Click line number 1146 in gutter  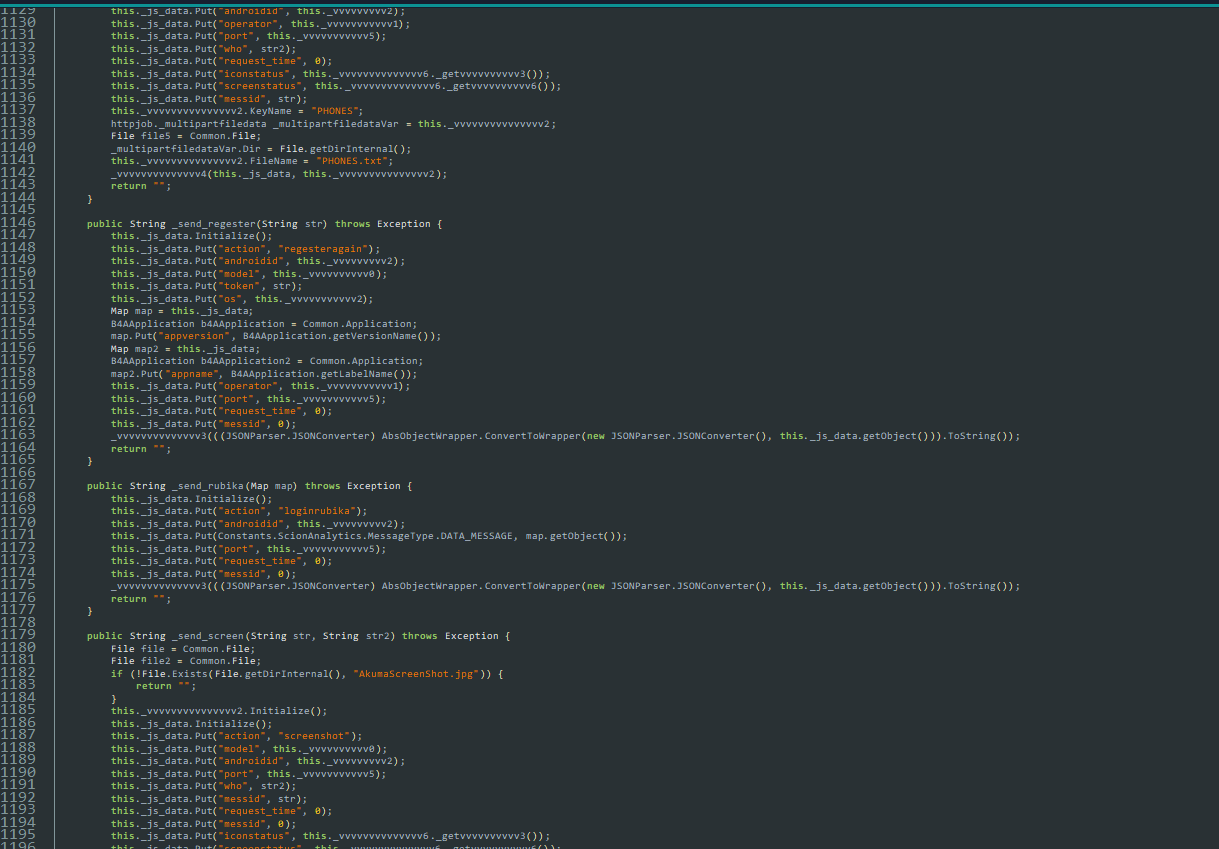tap(18, 224)
